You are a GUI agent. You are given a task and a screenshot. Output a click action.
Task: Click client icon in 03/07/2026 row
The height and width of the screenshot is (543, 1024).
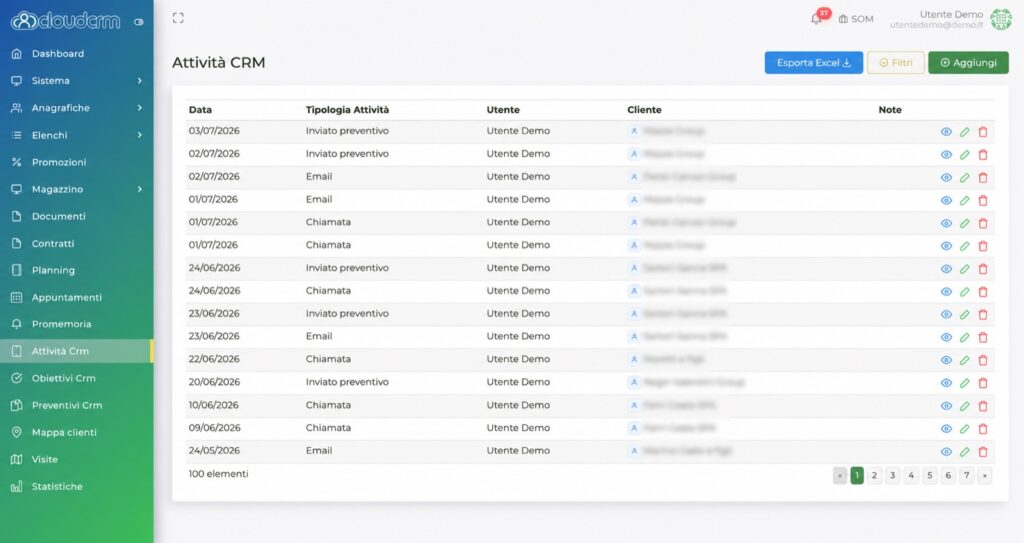(x=633, y=131)
